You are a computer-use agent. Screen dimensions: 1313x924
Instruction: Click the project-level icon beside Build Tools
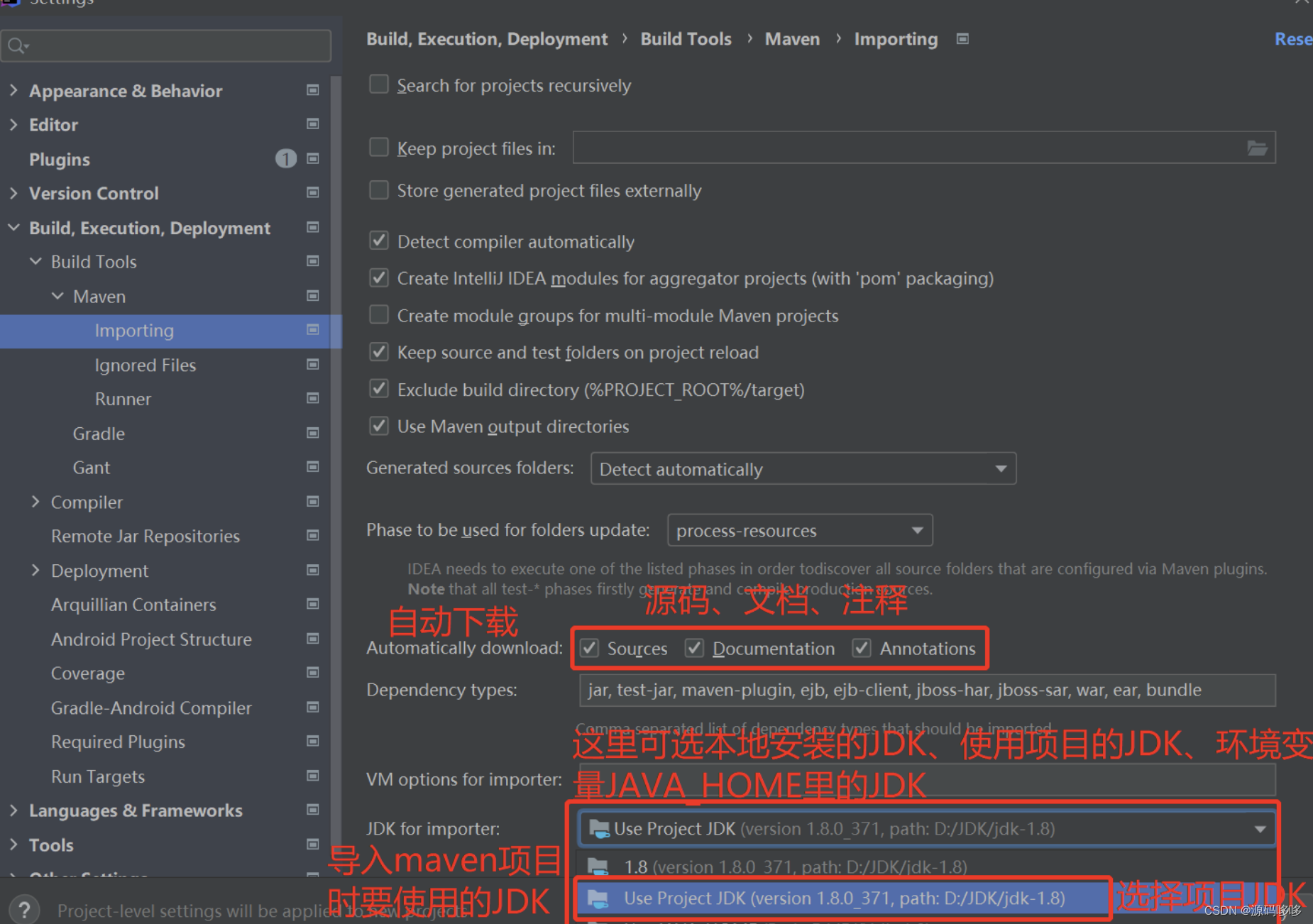[312, 262]
